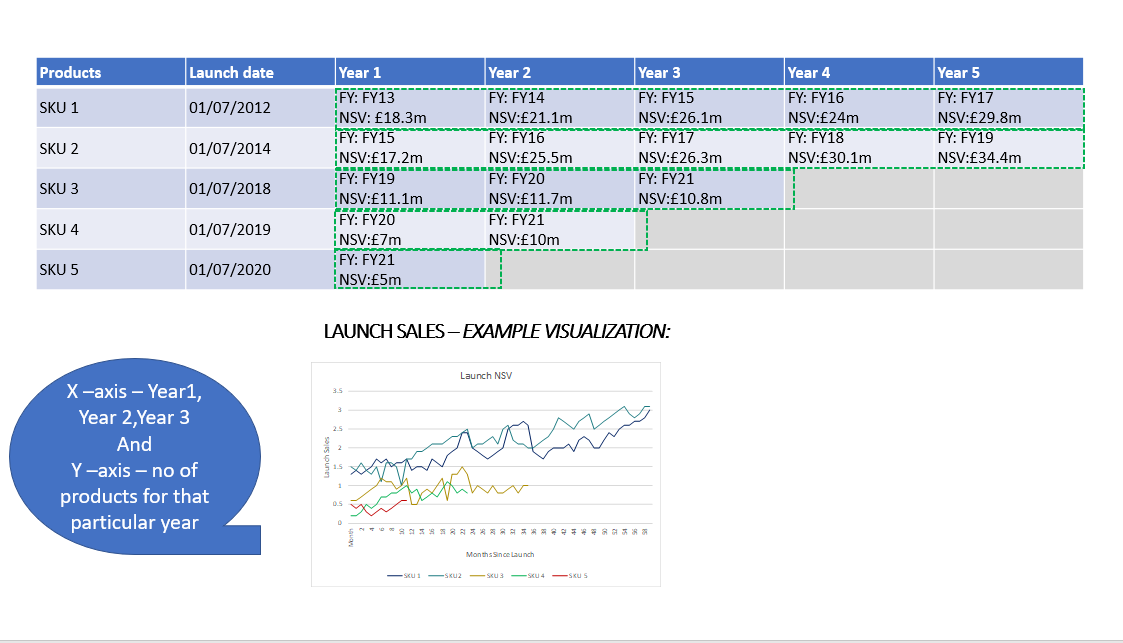Select the blue X-axis / Y-axis callout bubble
1123x643 pixels.
(x=135, y=456)
